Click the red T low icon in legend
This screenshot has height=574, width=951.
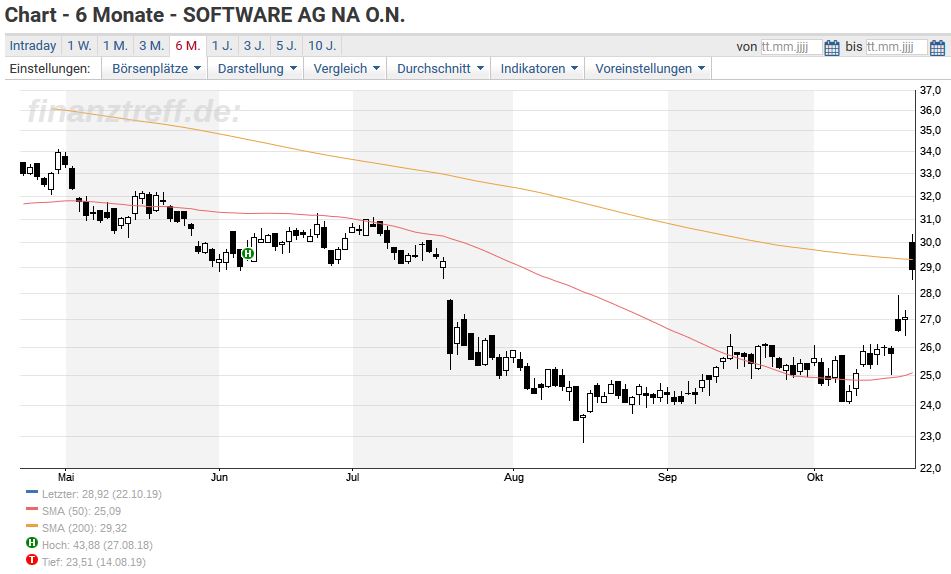click(x=32, y=560)
